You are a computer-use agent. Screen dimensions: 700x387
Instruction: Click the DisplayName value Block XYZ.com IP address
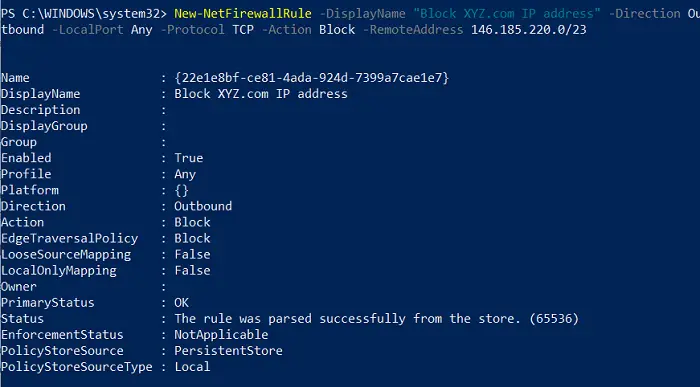(x=261, y=94)
